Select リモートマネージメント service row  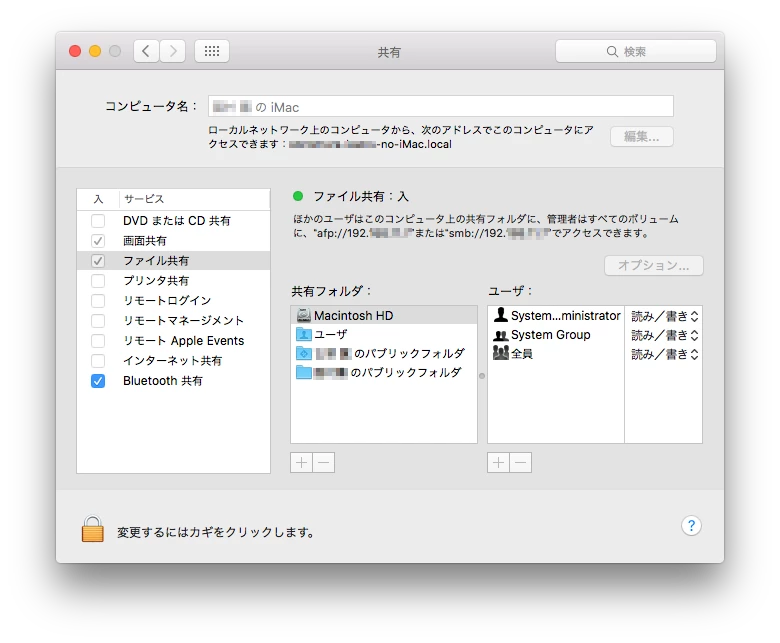tap(174, 321)
